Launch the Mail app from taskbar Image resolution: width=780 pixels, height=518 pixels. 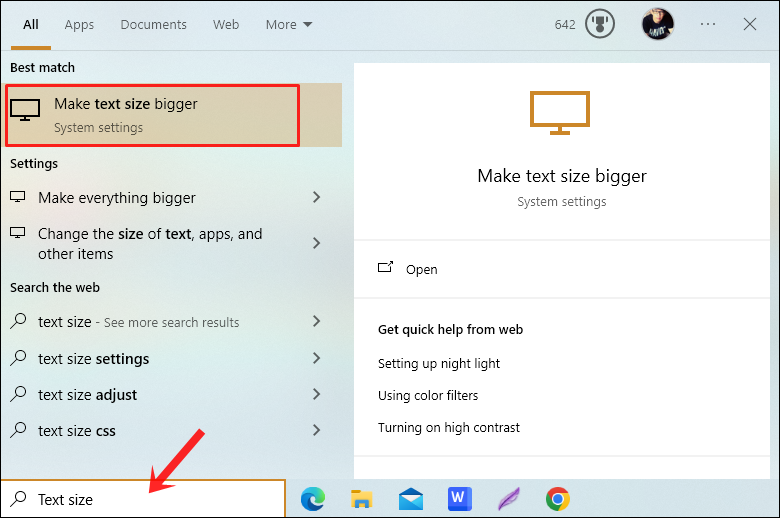coord(410,499)
